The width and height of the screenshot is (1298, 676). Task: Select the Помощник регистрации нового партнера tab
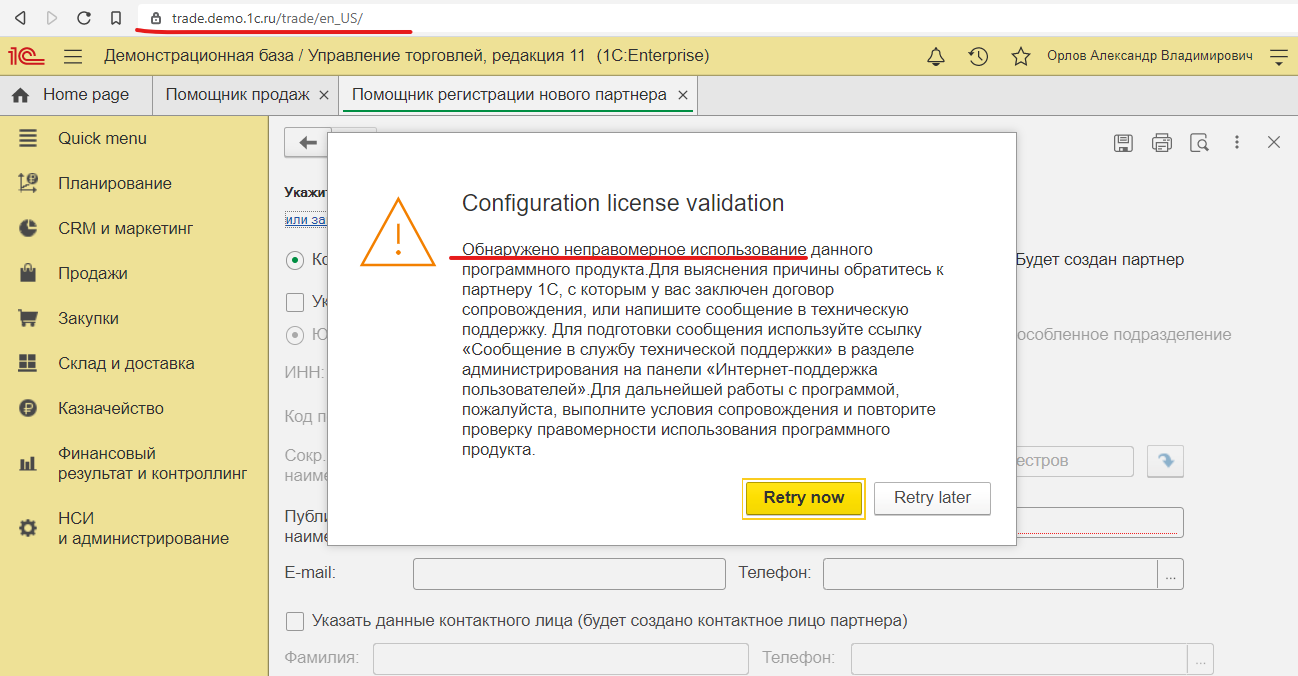click(x=509, y=95)
